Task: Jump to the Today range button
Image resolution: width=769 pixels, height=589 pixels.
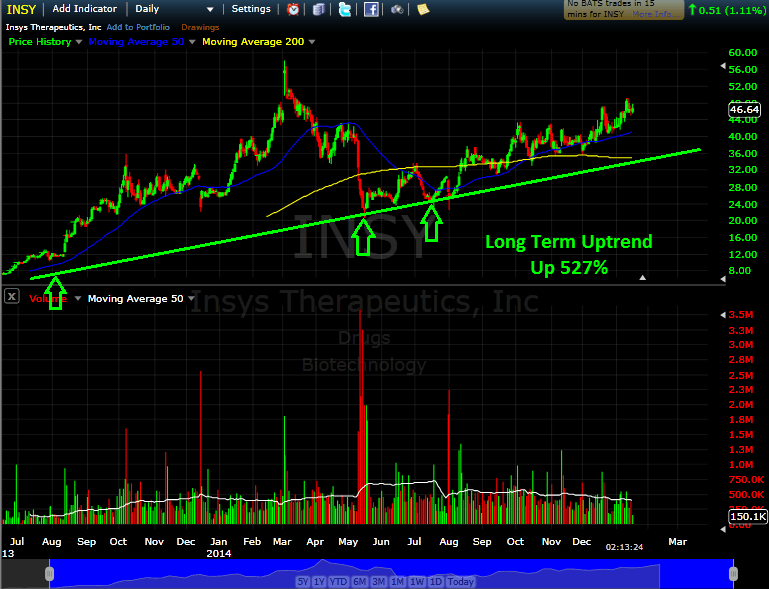Action: [x=461, y=582]
